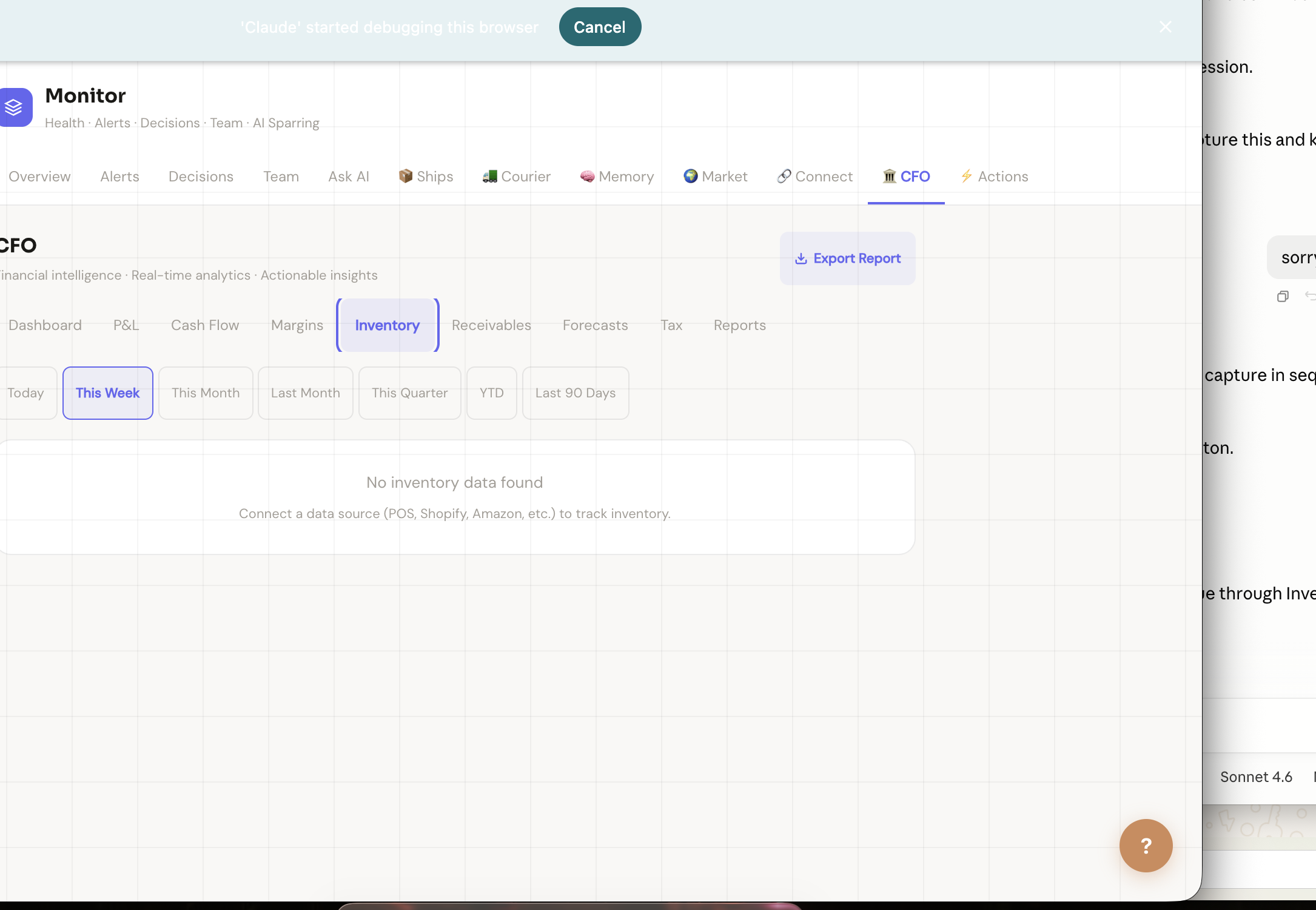This screenshot has width=1316, height=910.
Task: Click the download icon in Export Report
Action: 801,259
